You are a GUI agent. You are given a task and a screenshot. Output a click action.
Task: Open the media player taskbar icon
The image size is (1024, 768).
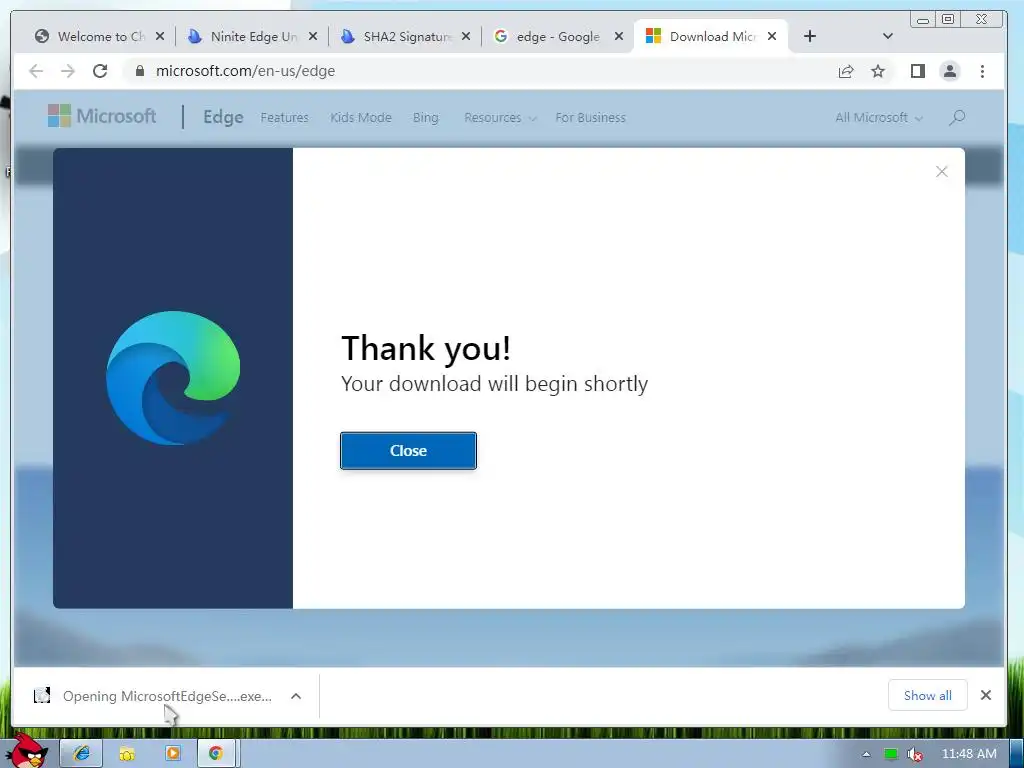pos(172,754)
